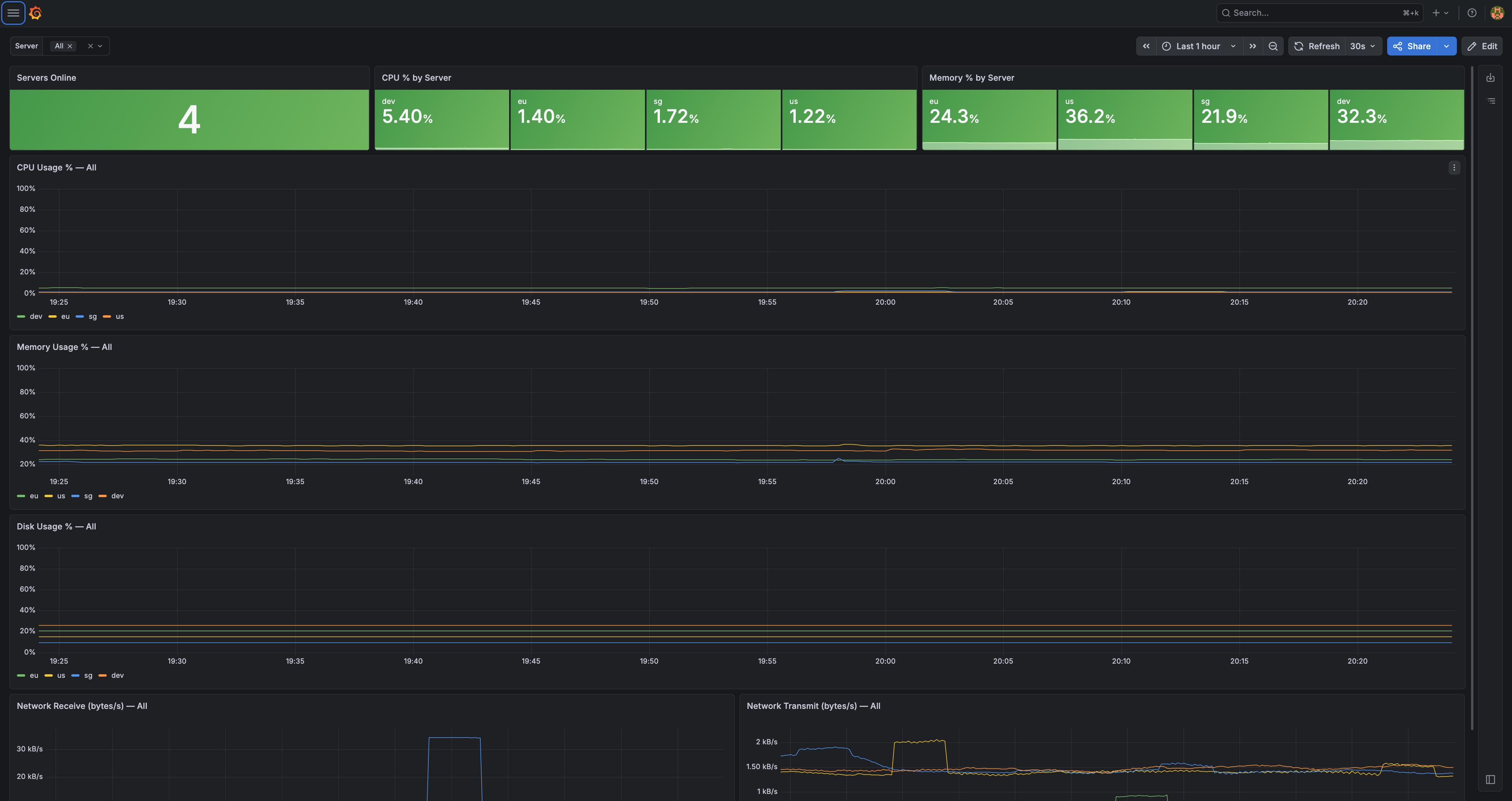
Task: Shift time range forward
Action: (1253, 46)
